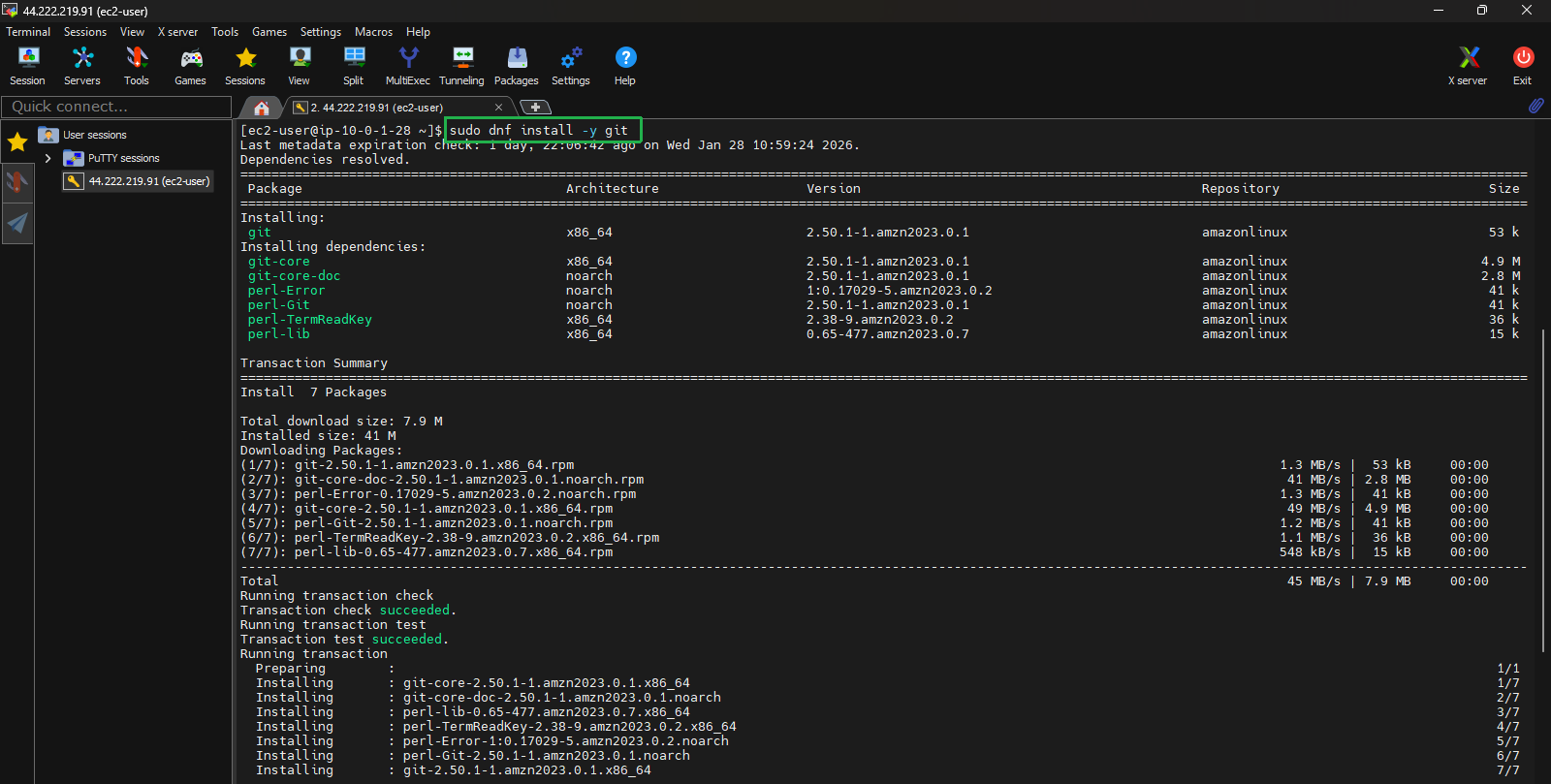Click the paperclip attachment icon

point(1536,106)
